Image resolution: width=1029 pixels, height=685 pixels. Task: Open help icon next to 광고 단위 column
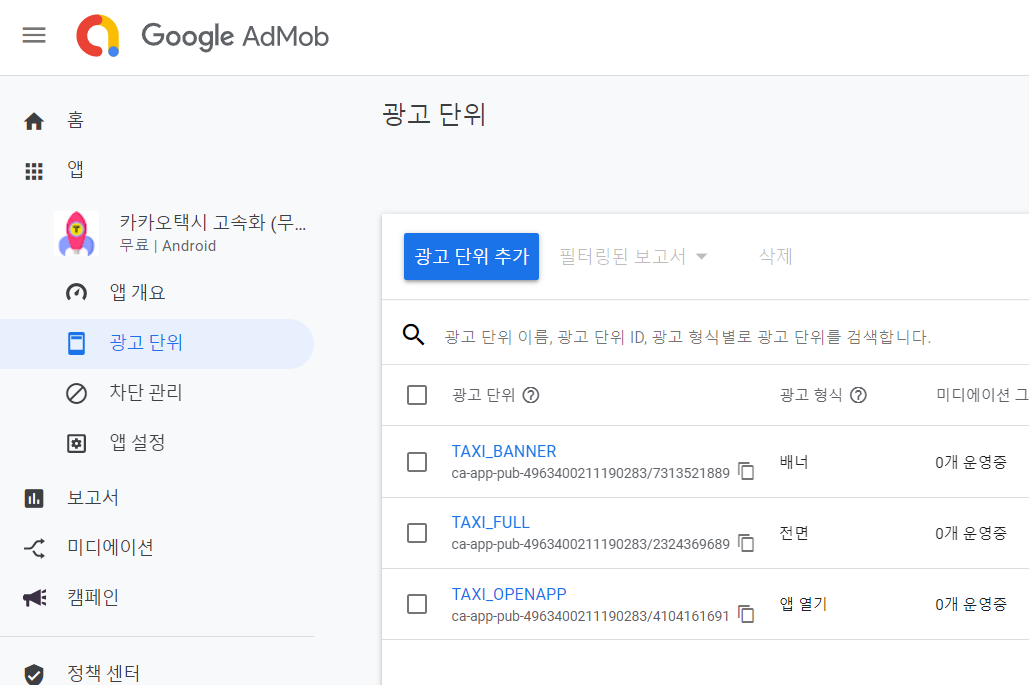coord(531,395)
